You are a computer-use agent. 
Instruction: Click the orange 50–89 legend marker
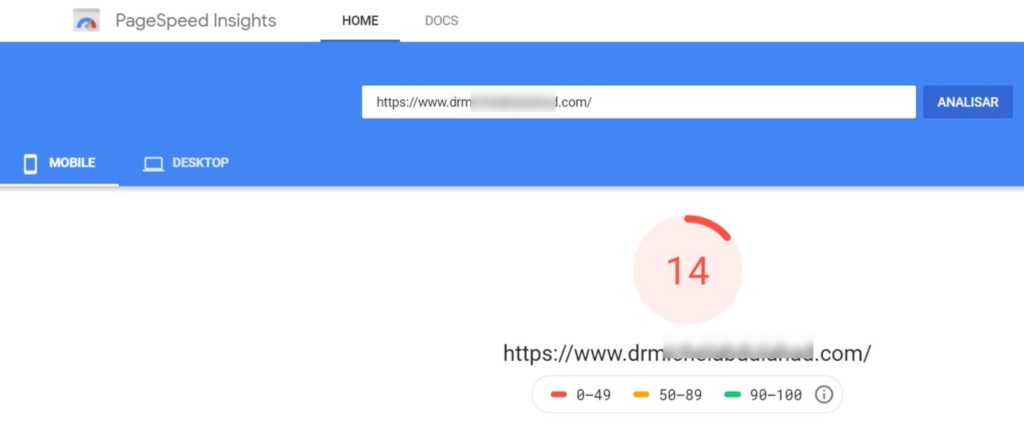[641, 395]
